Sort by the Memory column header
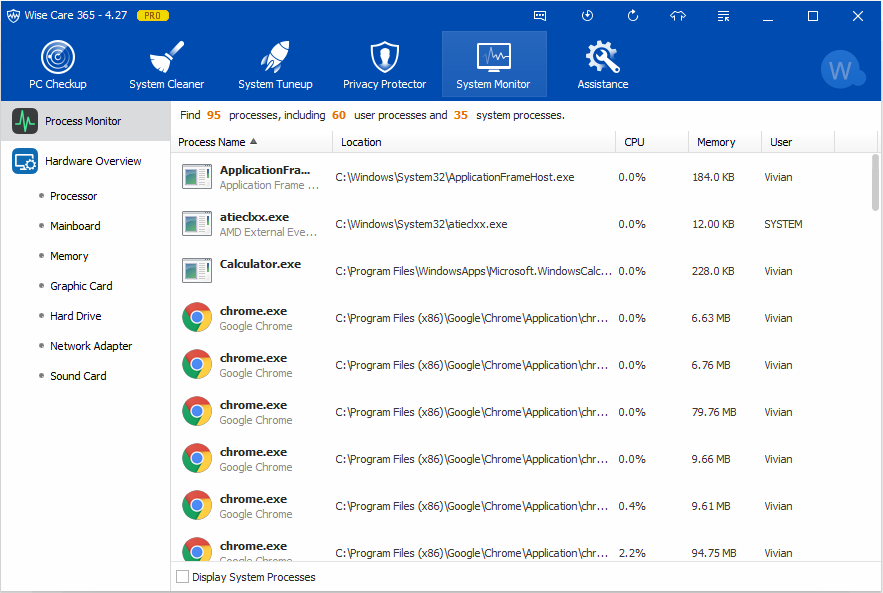883x593 pixels. click(725, 142)
